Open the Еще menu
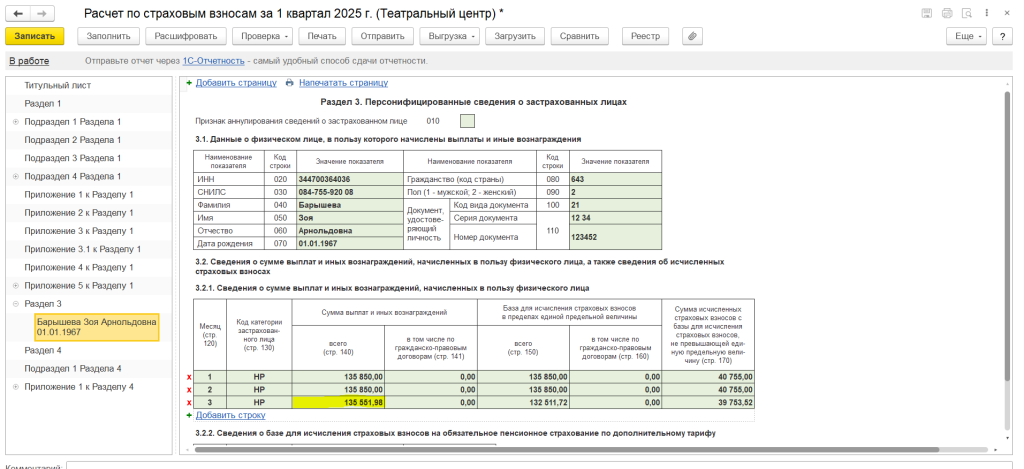 [969, 36]
